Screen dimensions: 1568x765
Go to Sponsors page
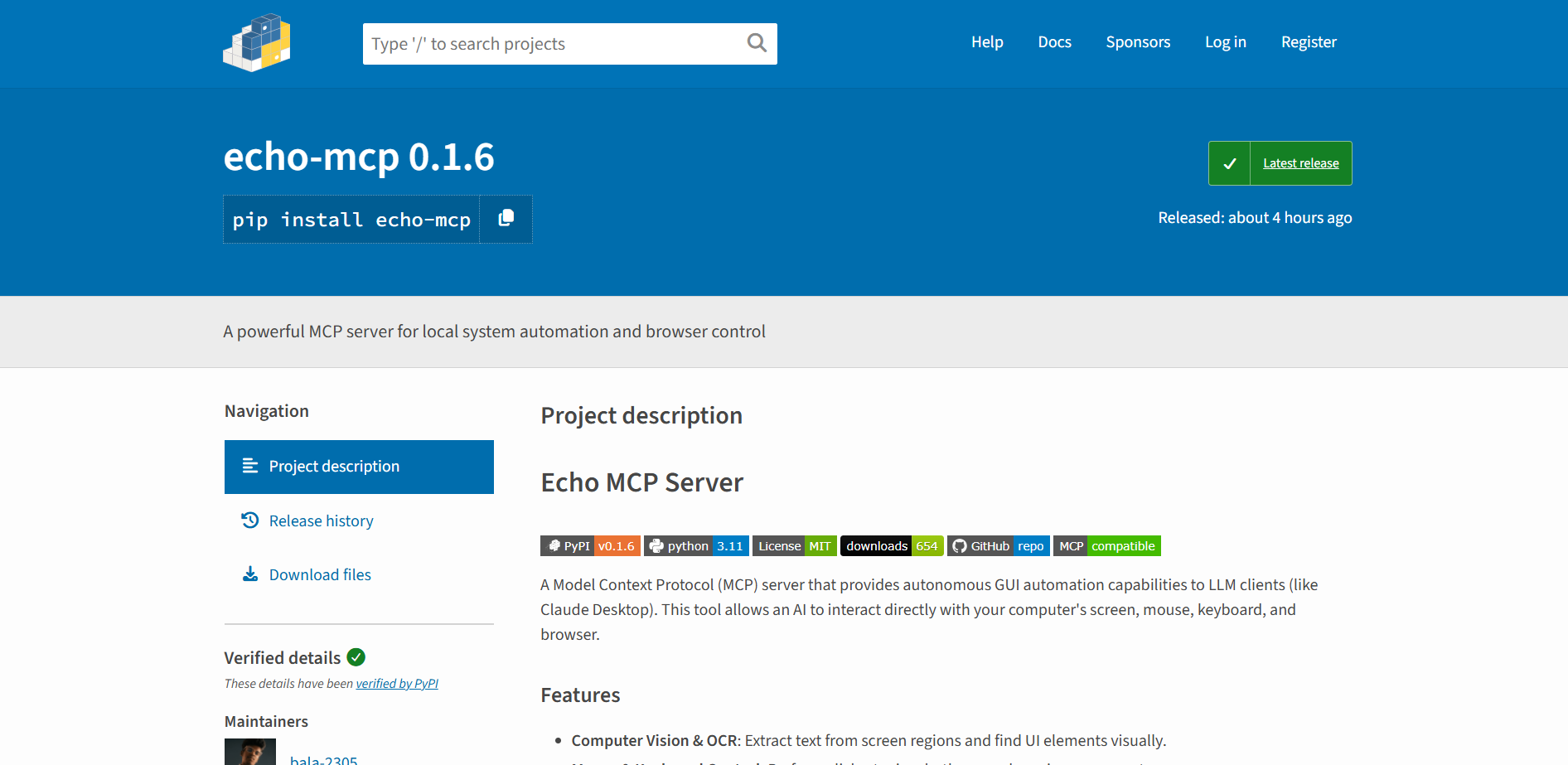coord(1138,42)
